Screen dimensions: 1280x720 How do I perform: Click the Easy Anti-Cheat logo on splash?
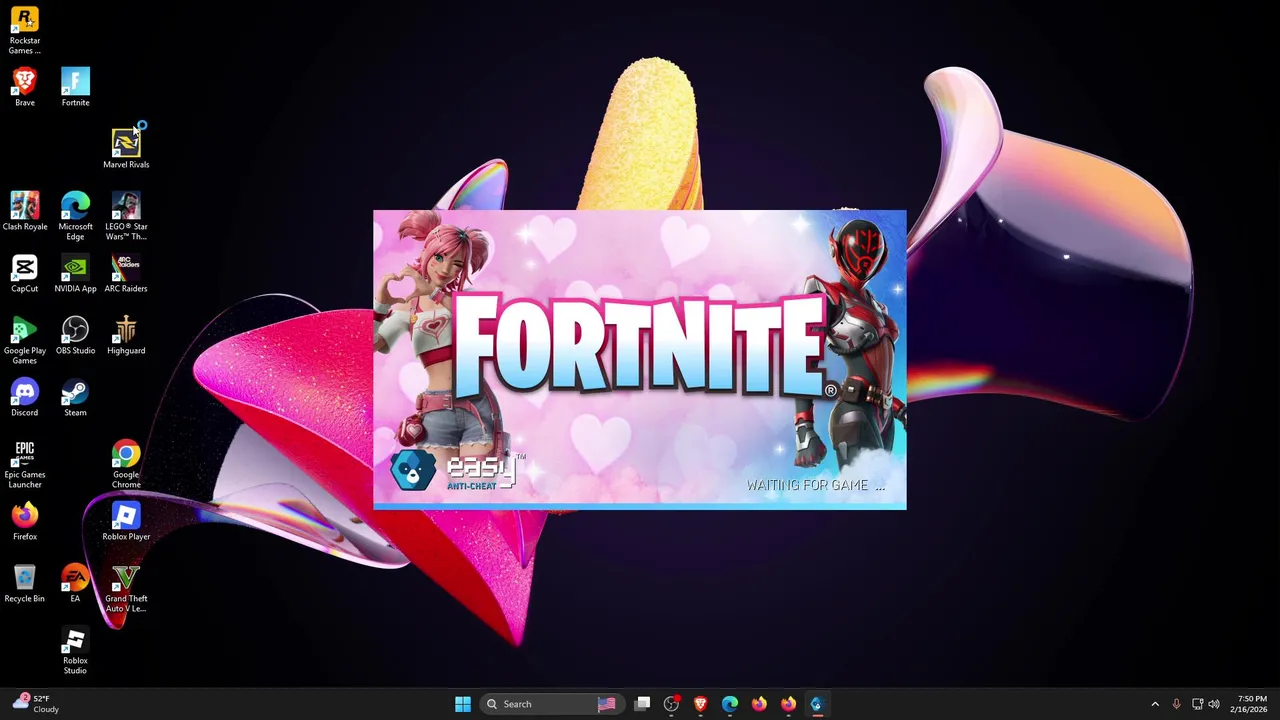tap(456, 470)
